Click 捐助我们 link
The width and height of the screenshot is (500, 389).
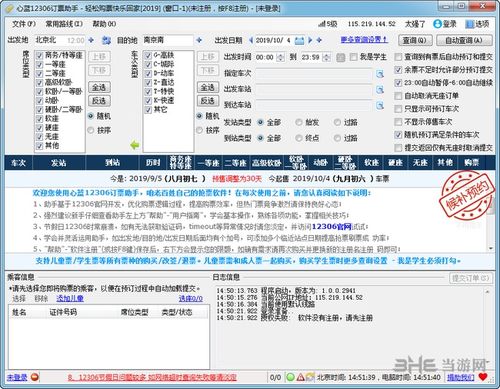click(461, 377)
